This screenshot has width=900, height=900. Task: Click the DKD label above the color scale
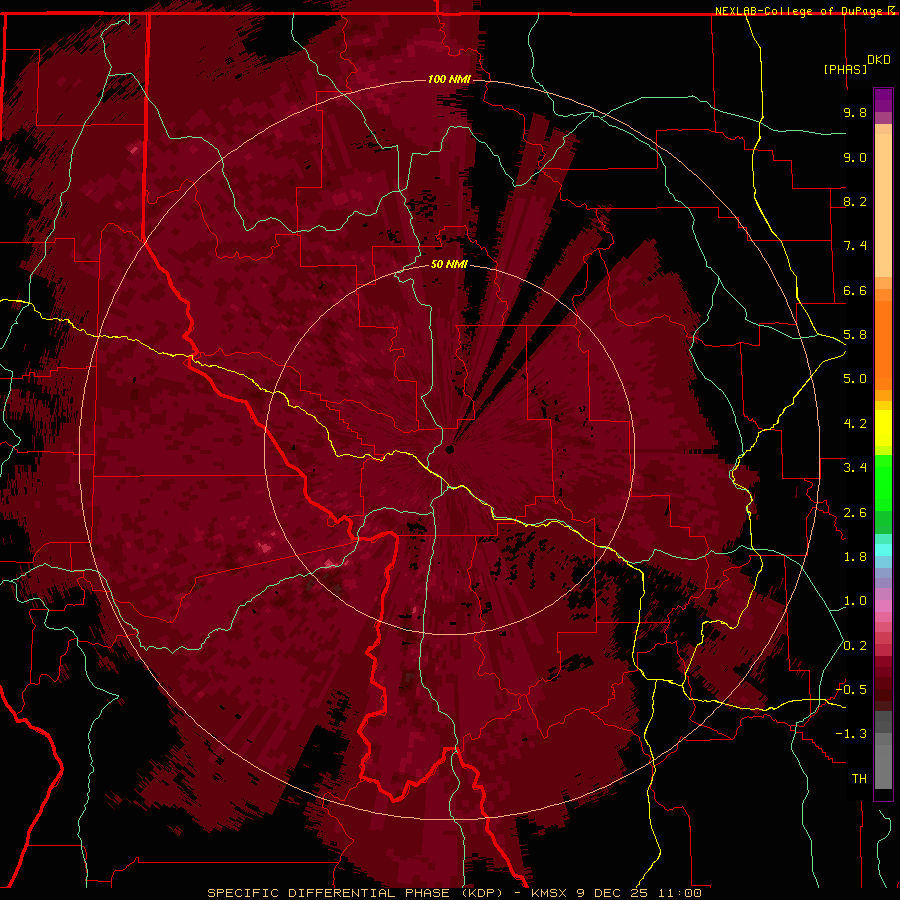[879, 60]
